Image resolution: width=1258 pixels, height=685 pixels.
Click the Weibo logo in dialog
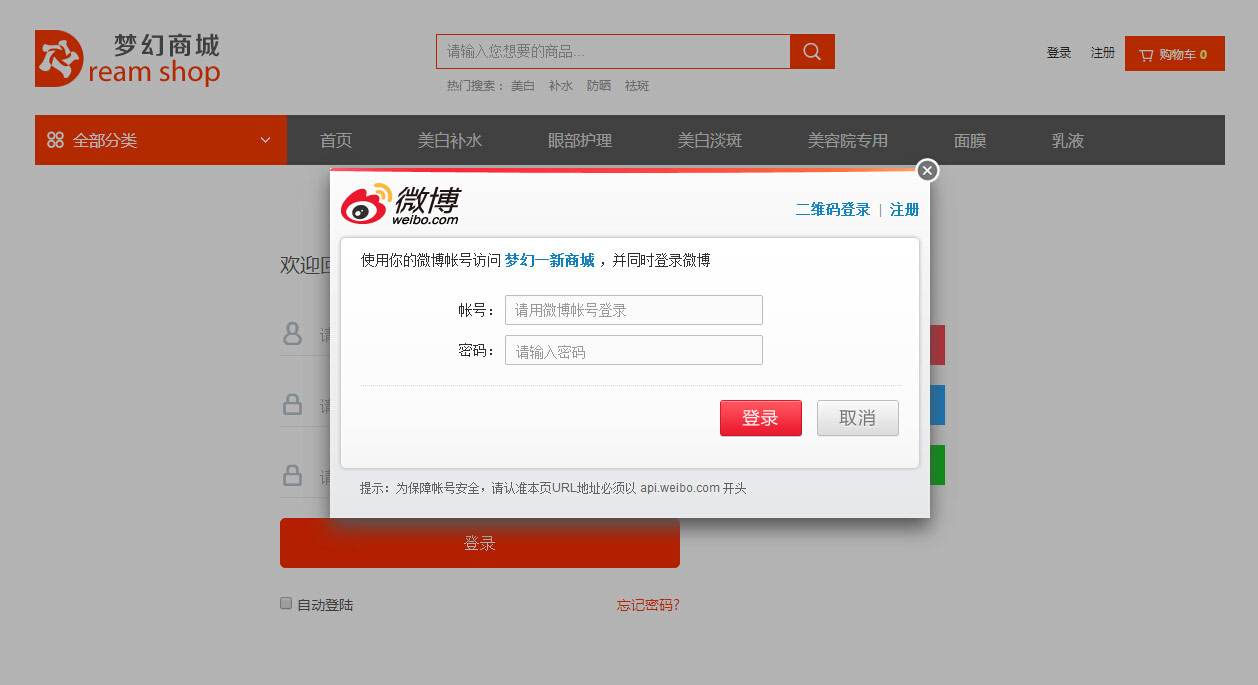point(400,204)
